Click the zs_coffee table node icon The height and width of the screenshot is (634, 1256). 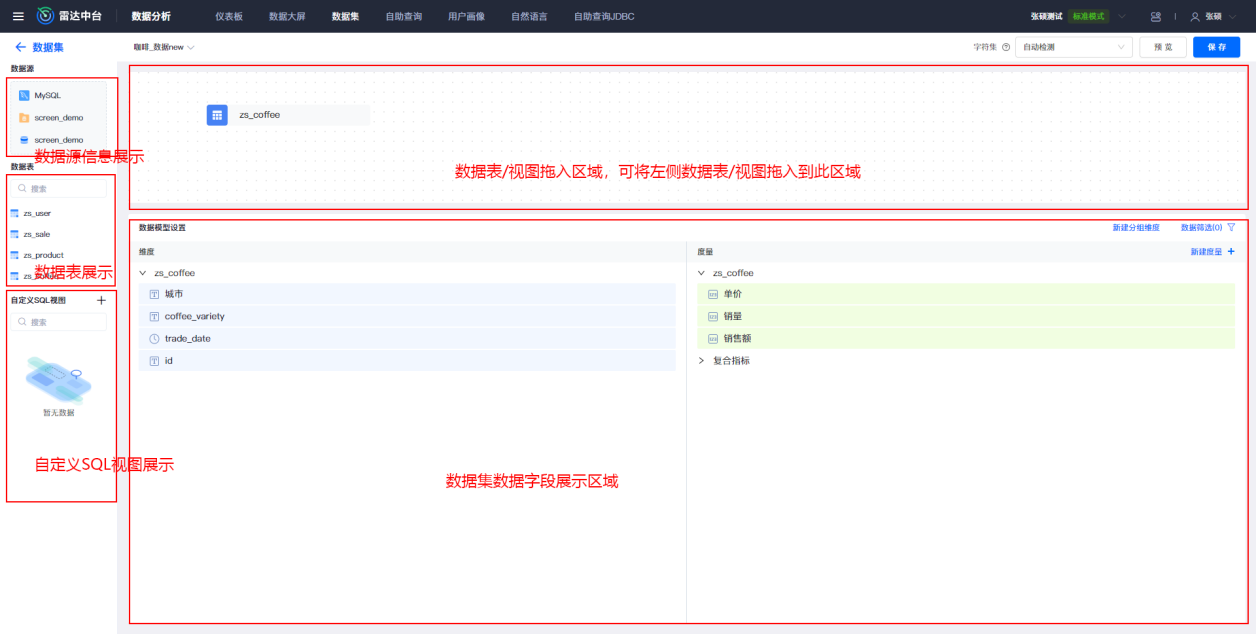click(217, 115)
